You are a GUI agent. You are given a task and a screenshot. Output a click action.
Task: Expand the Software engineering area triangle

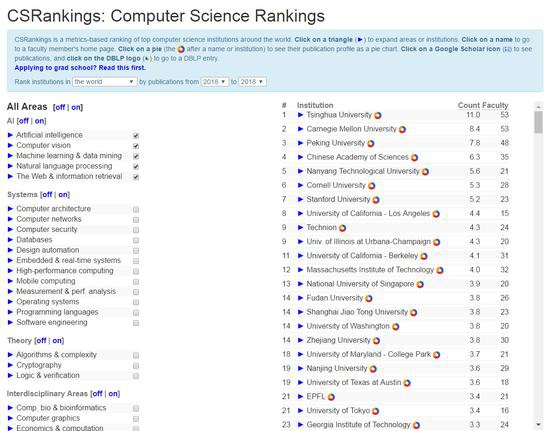click(x=10, y=322)
